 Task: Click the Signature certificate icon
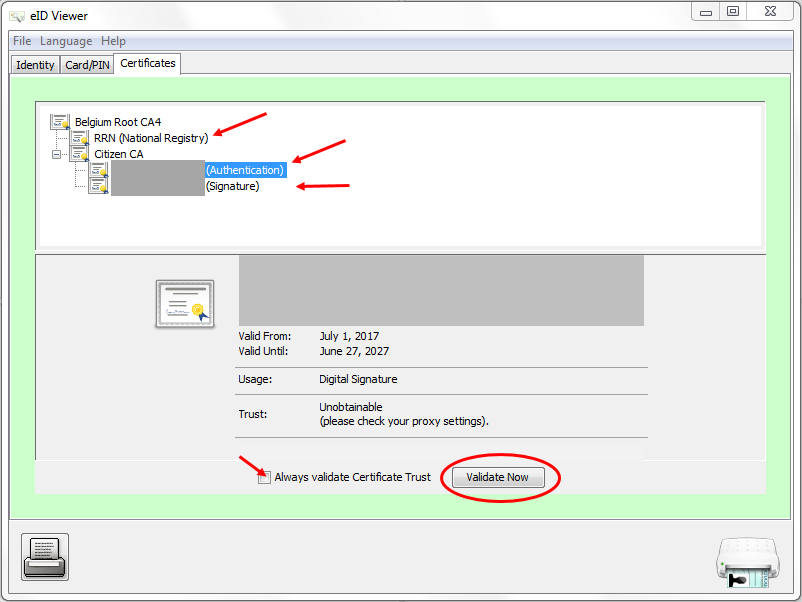[x=98, y=186]
